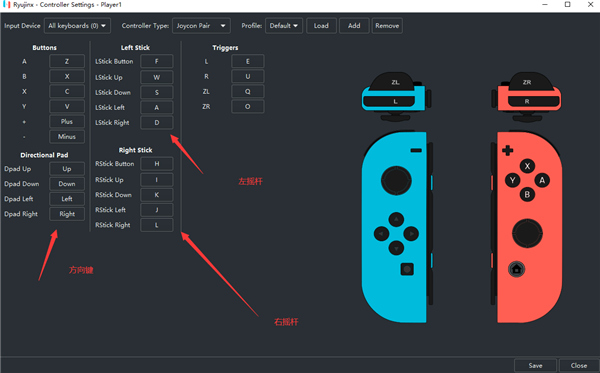Rebind Dpad Right key field

(67, 214)
